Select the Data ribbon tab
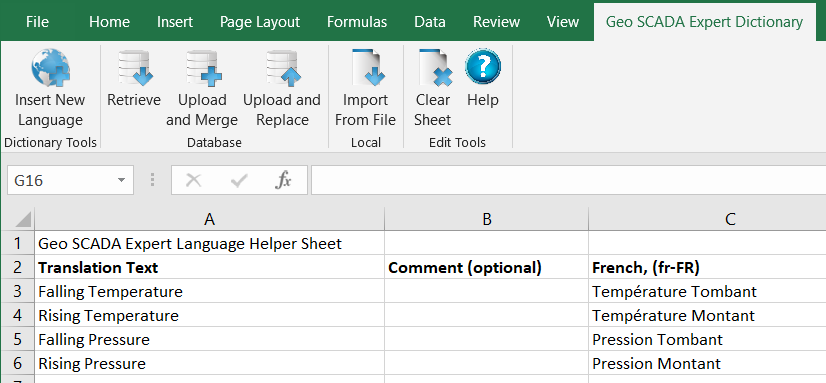826x383 pixels. click(430, 22)
